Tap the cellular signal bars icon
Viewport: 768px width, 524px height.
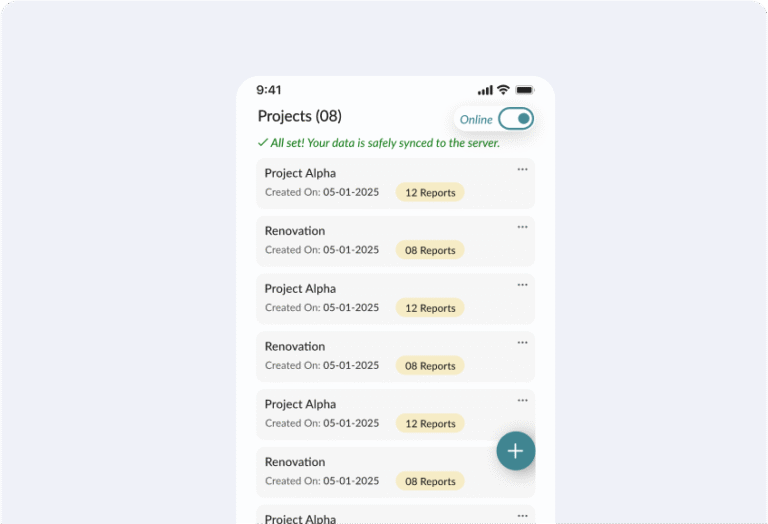click(485, 90)
